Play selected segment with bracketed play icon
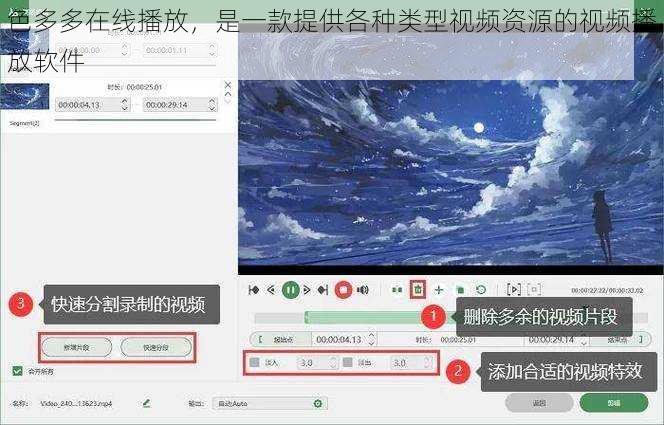 pyautogui.click(x=514, y=290)
